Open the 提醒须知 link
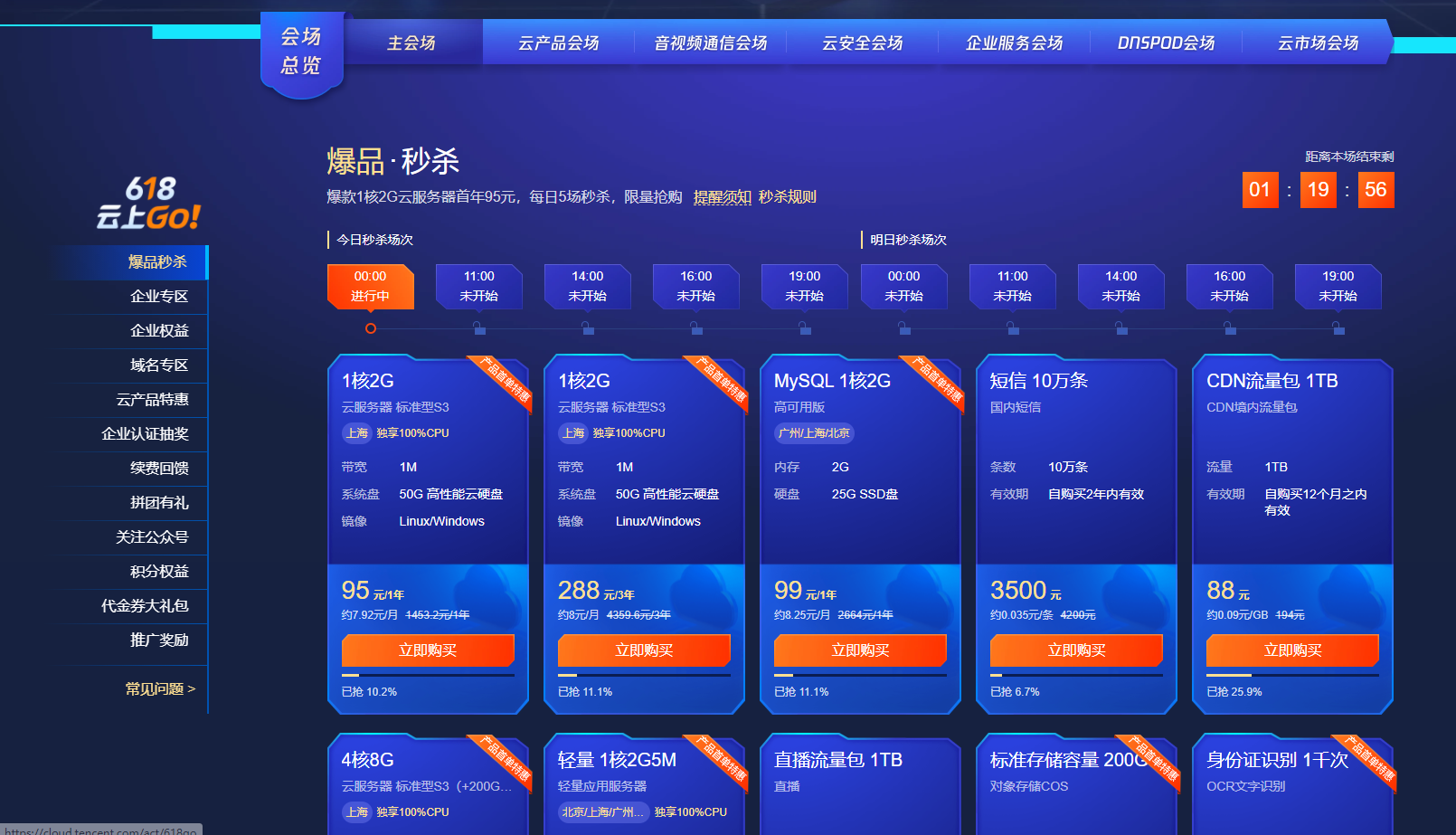This screenshot has height=835, width=1456. 722,197
